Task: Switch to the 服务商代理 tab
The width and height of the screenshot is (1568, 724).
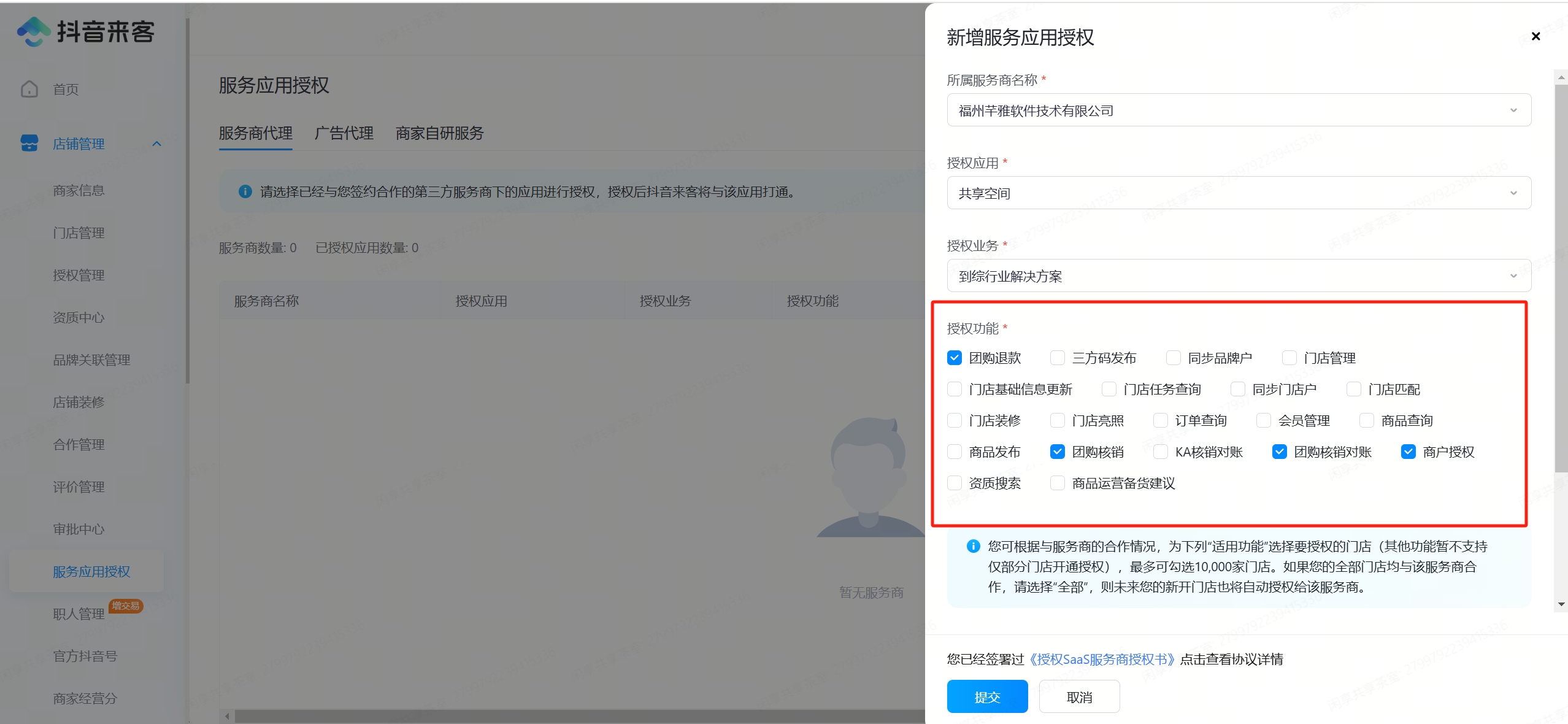Action: (256, 133)
